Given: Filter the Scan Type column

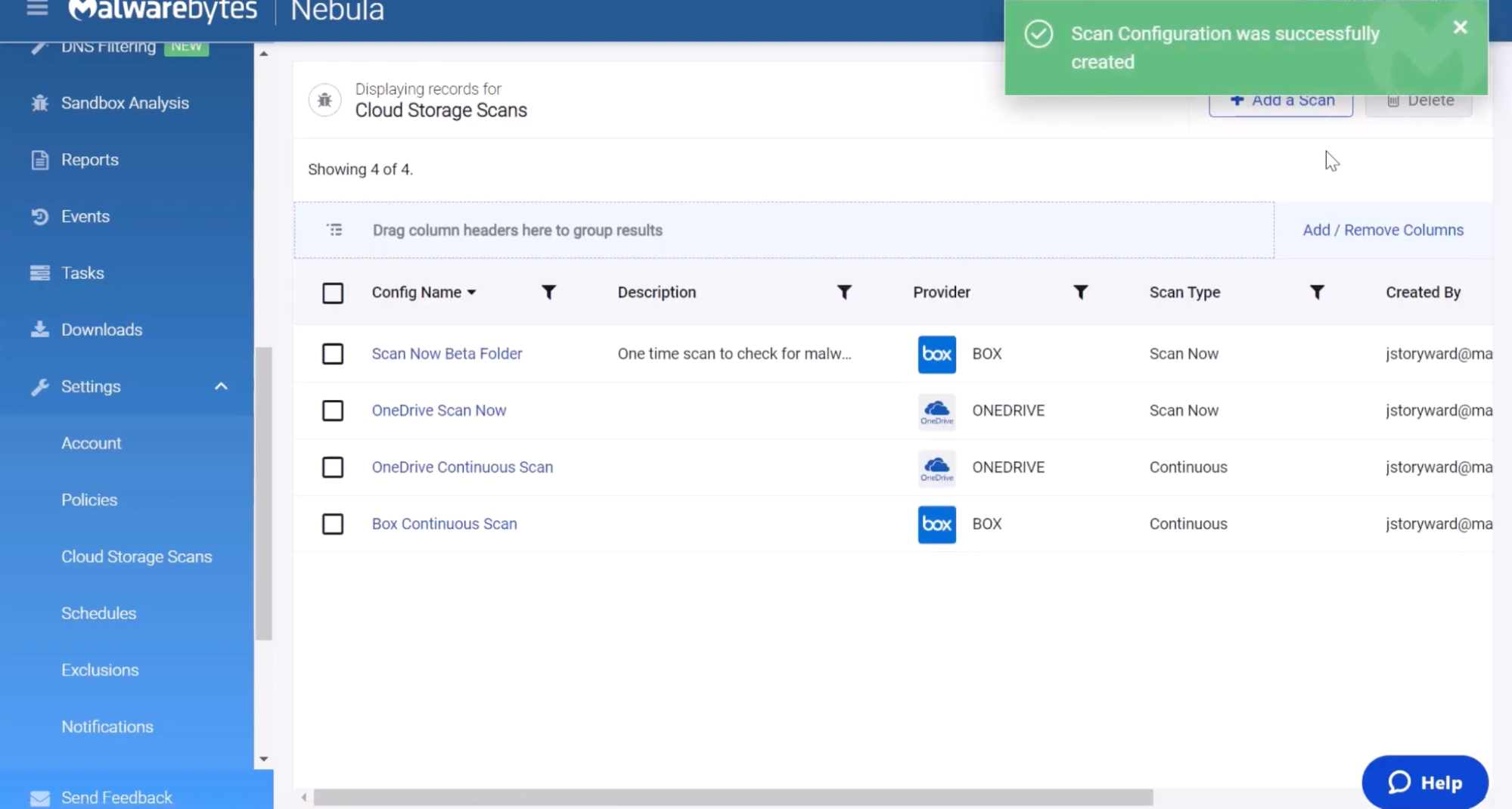Looking at the screenshot, I should coord(1317,293).
